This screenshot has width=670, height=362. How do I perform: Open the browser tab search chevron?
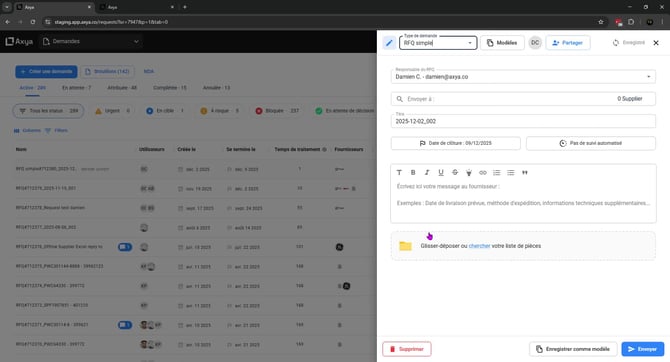[x=7, y=7]
